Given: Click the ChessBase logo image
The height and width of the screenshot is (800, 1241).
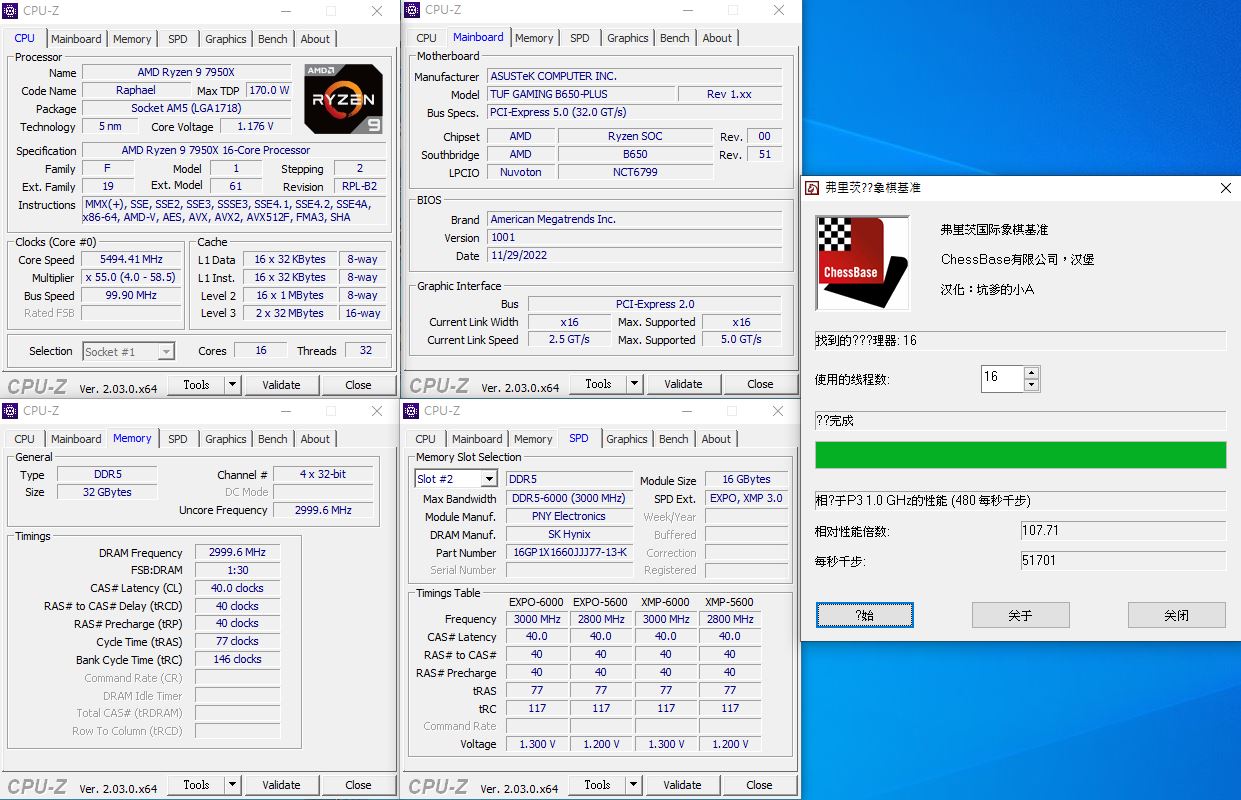Looking at the screenshot, I should (x=863, y=264).
